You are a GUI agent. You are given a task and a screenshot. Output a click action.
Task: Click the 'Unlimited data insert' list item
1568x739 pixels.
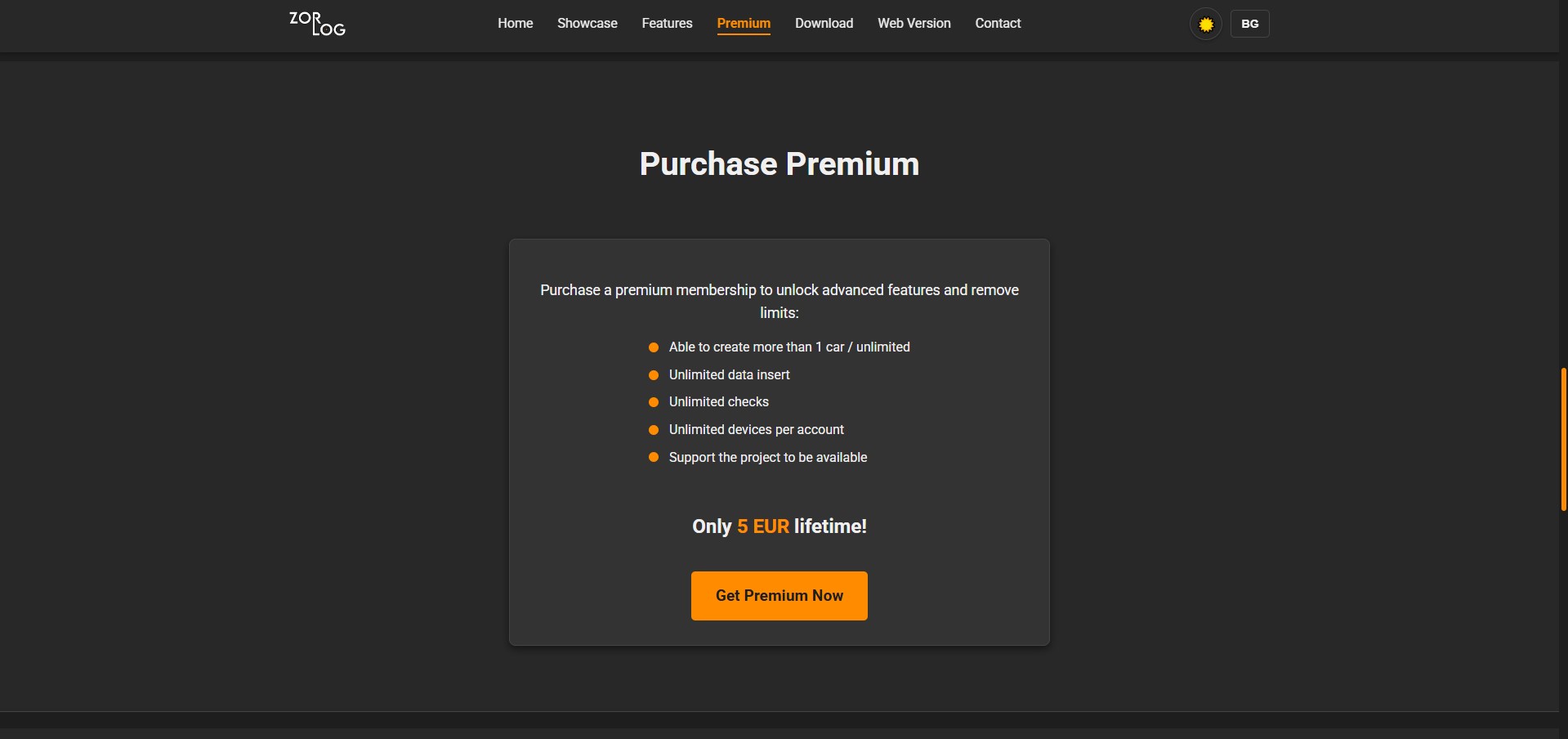tap(729, 375)
